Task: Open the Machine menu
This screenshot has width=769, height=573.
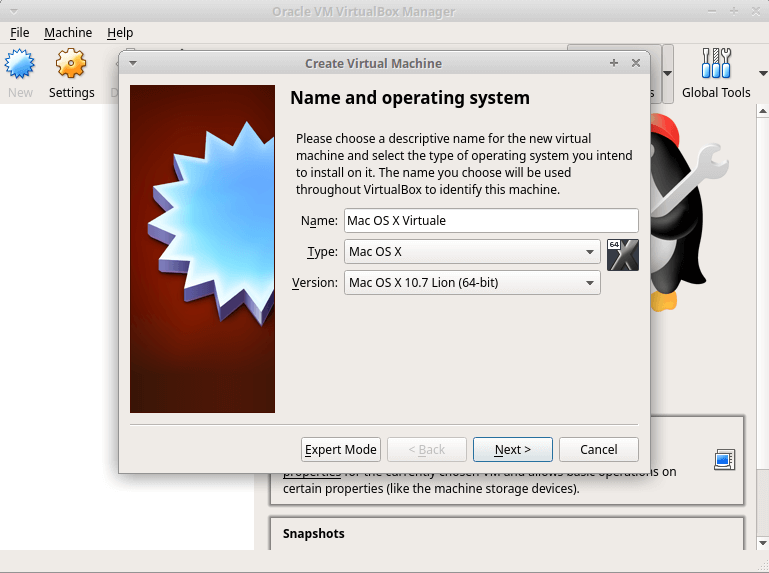Action: [68, 33]
